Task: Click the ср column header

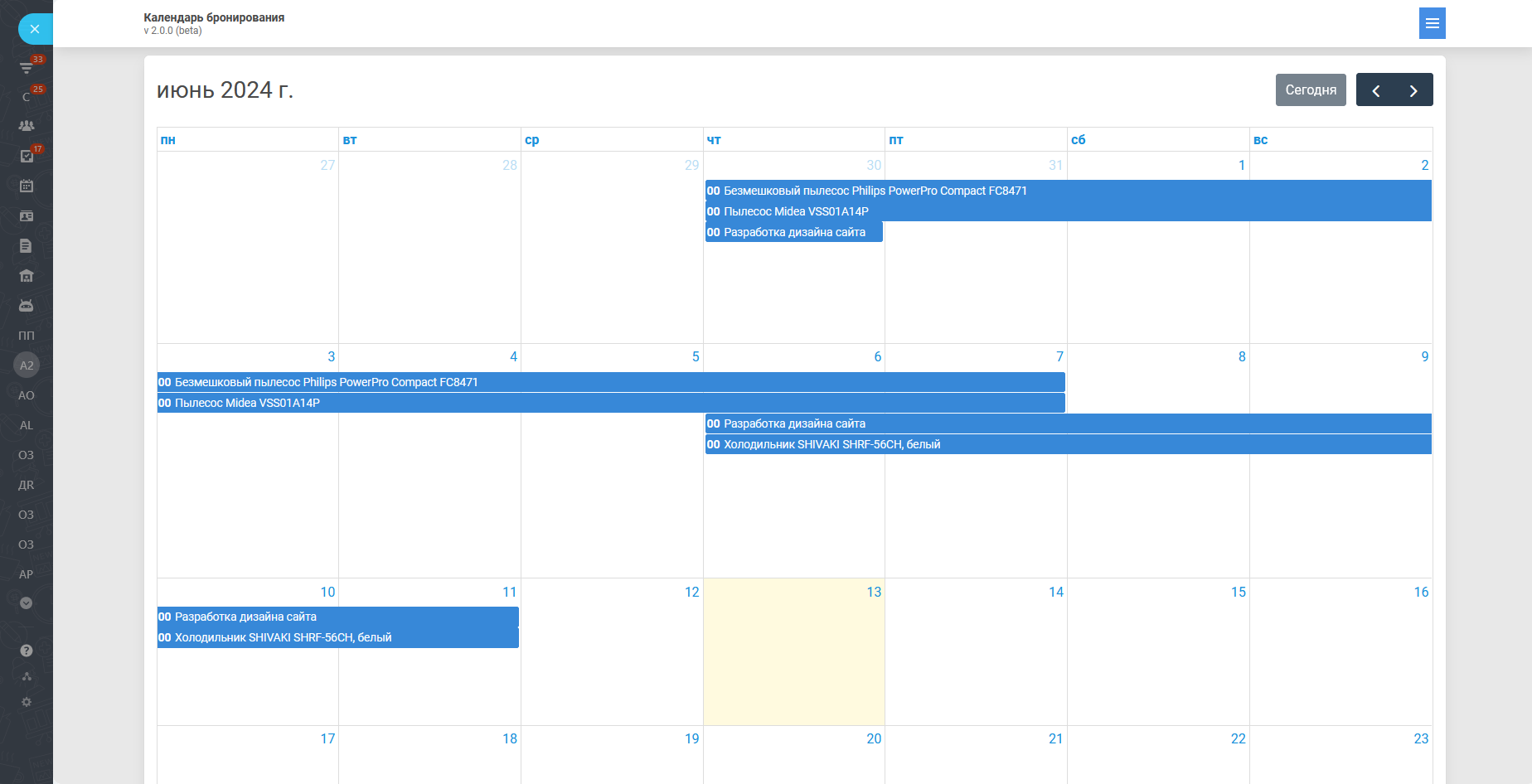Action: pyautogui.click(x=532, y=140)
